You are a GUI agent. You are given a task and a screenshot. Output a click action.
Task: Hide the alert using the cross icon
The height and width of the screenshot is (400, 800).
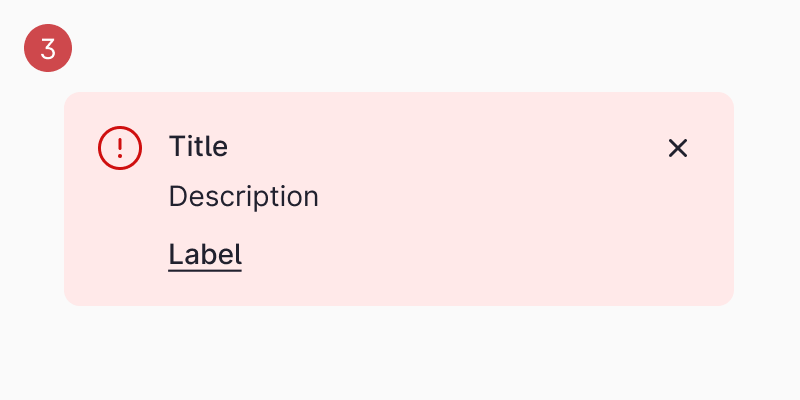(678, 148)
